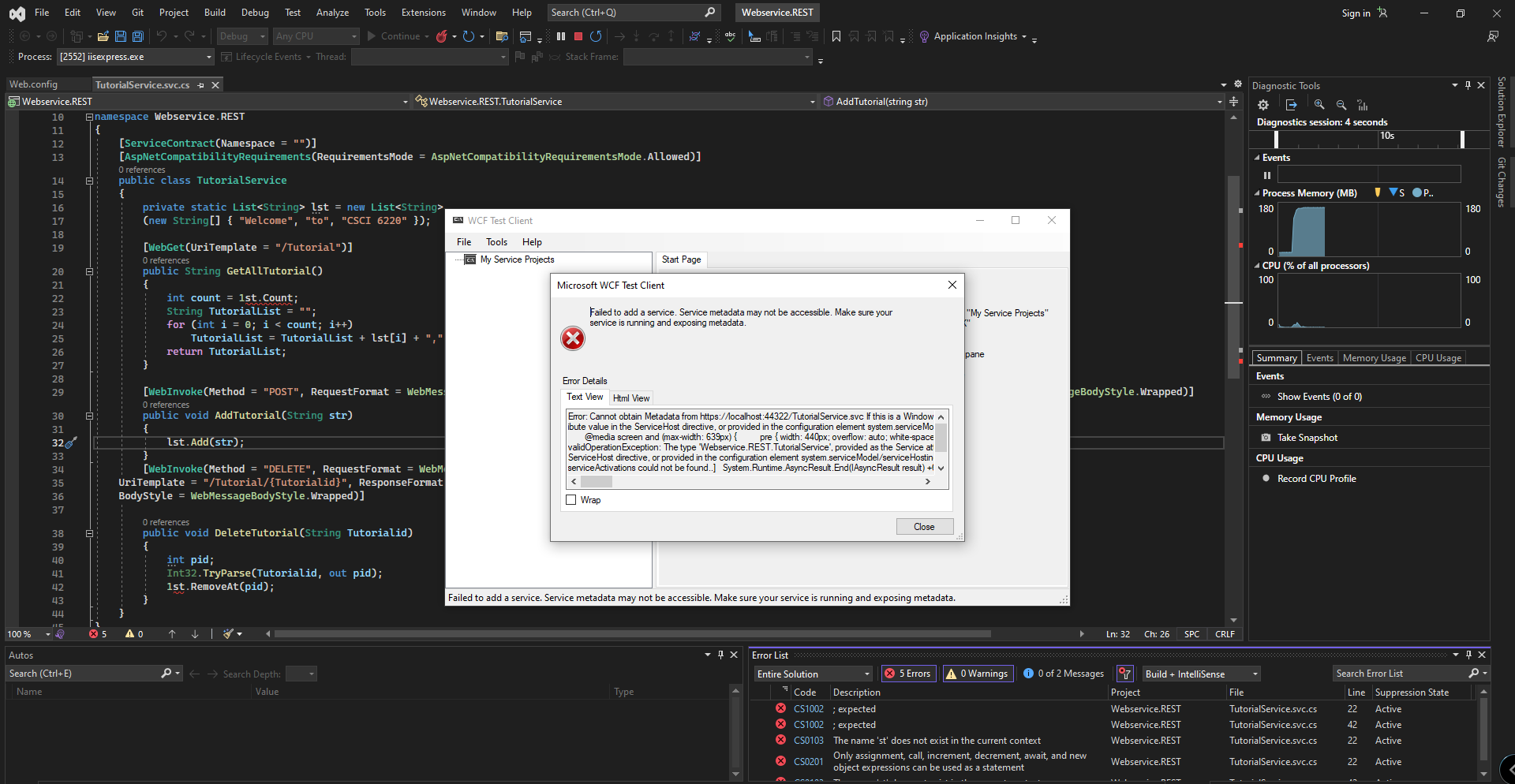Click Diagnostic Tools select output icon

1292,105
